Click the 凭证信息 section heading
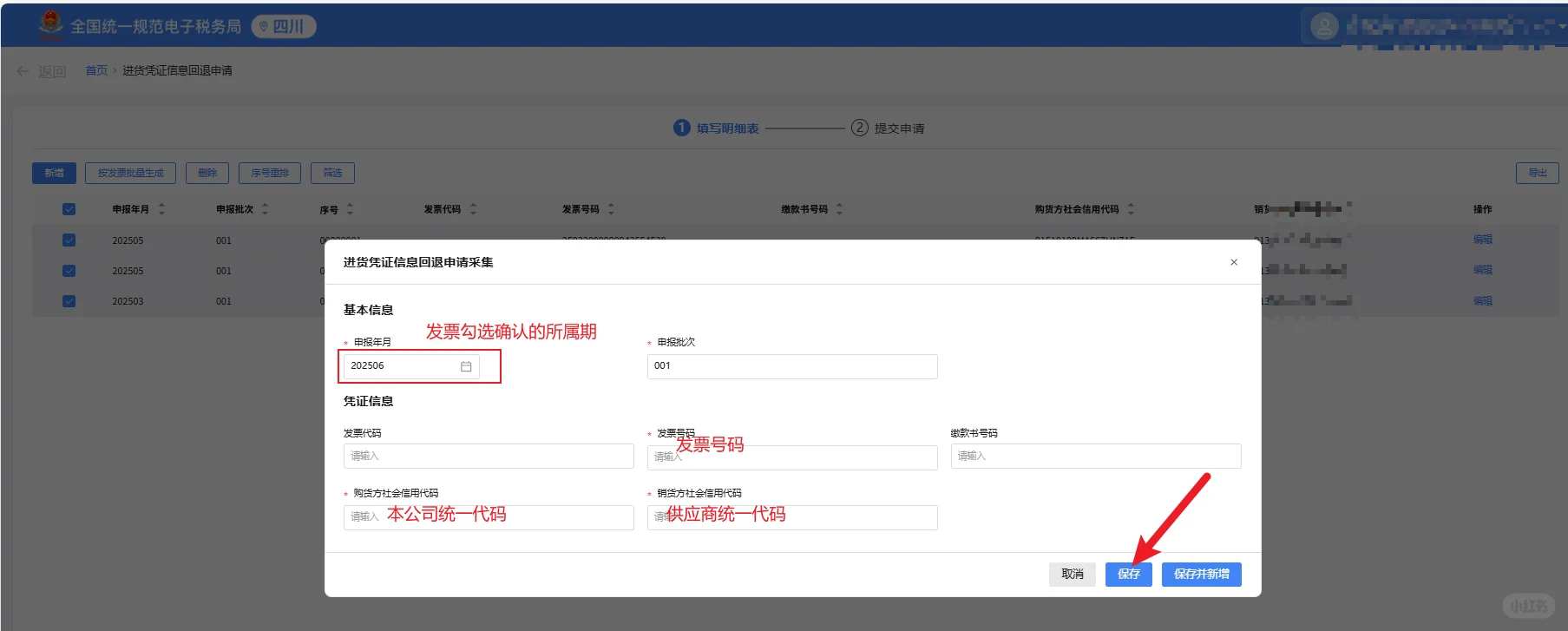This screenshot has height=631, width=1568. point(368,401)
